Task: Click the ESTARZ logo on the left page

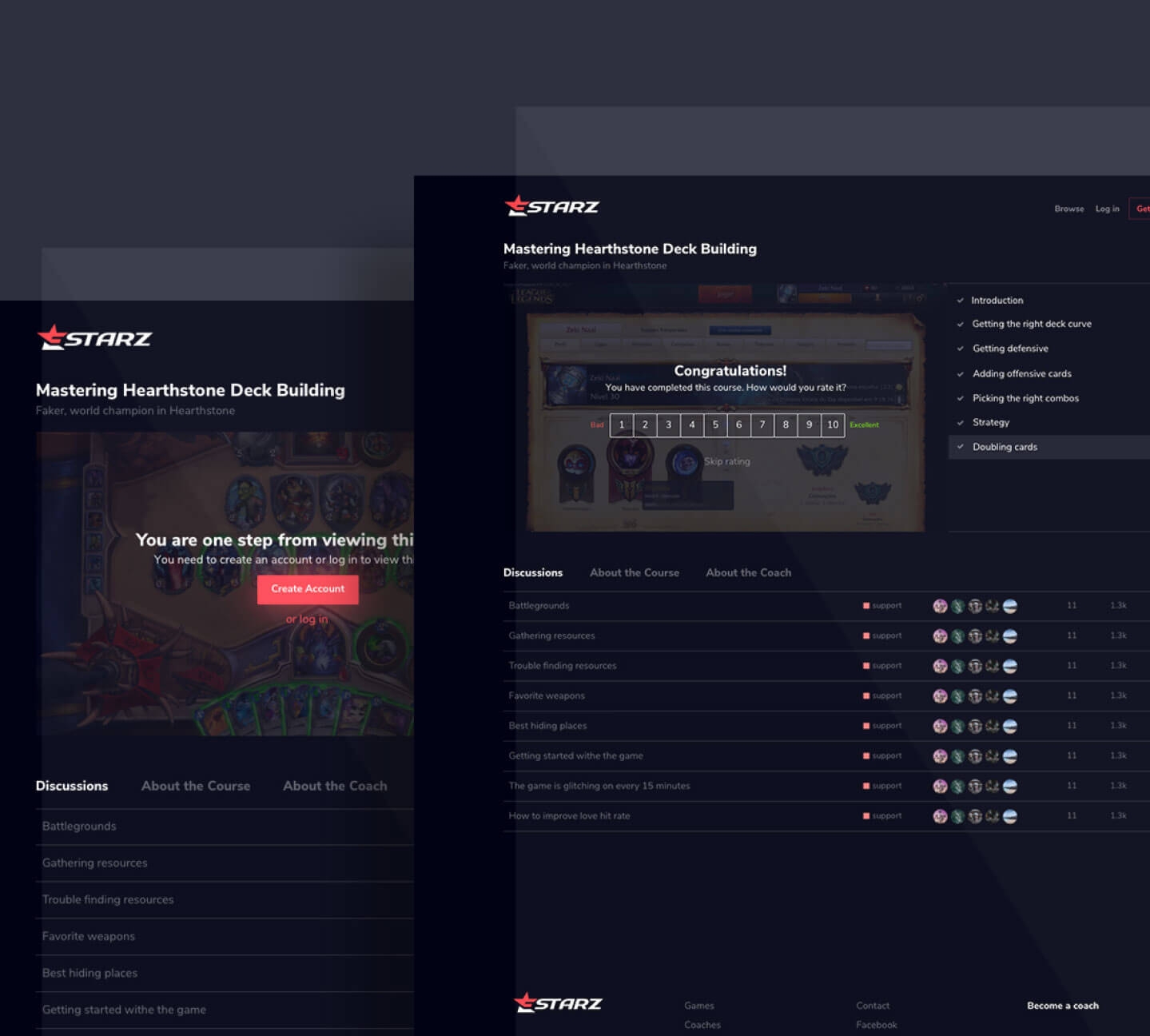Action: (x=94, y=337)
